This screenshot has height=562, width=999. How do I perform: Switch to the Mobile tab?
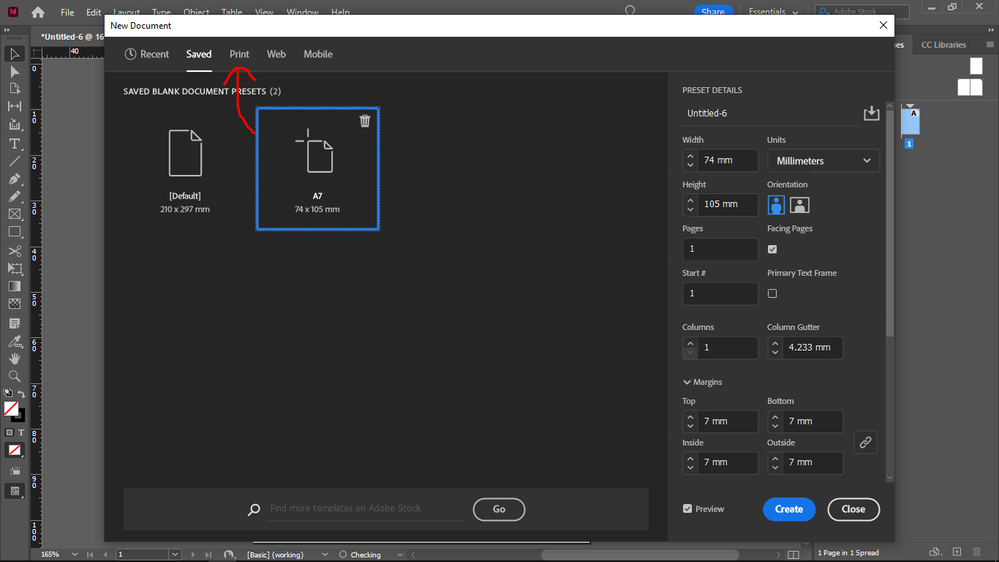[318, 54]
